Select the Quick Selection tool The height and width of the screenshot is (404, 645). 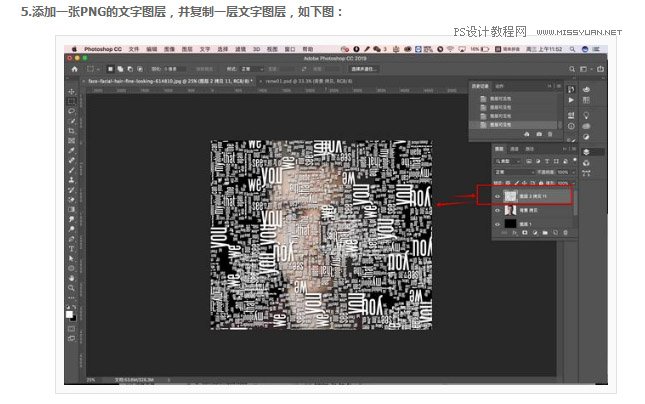pyautogui.click(x=72, y=121)
